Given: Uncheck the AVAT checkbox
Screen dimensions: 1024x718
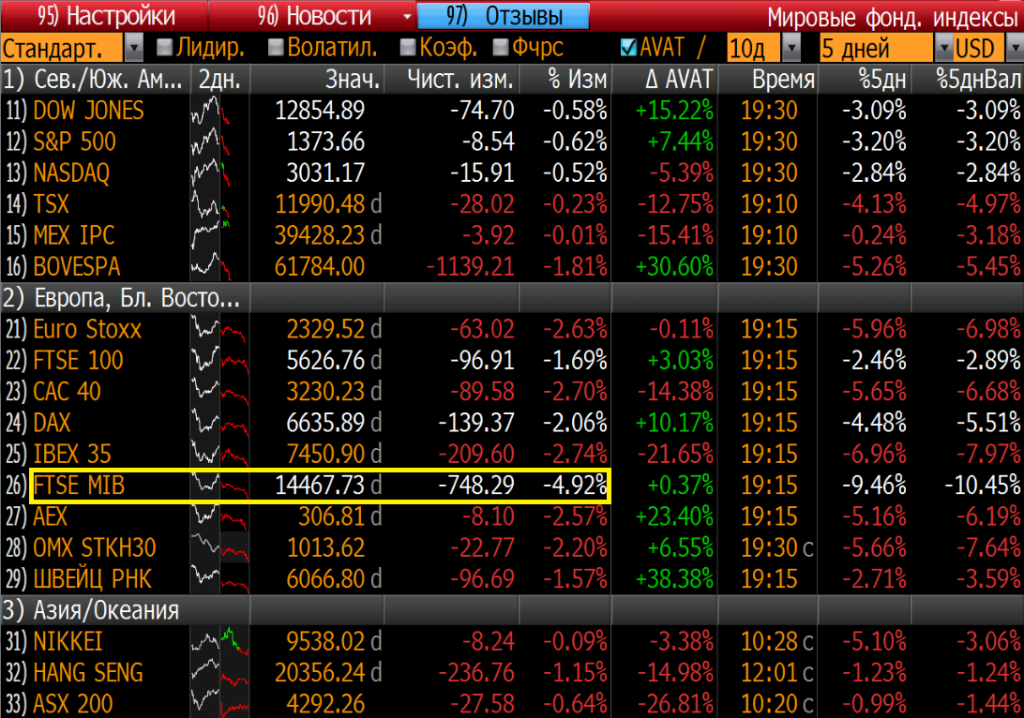Looking at the screenshot, I should [628, 47].
